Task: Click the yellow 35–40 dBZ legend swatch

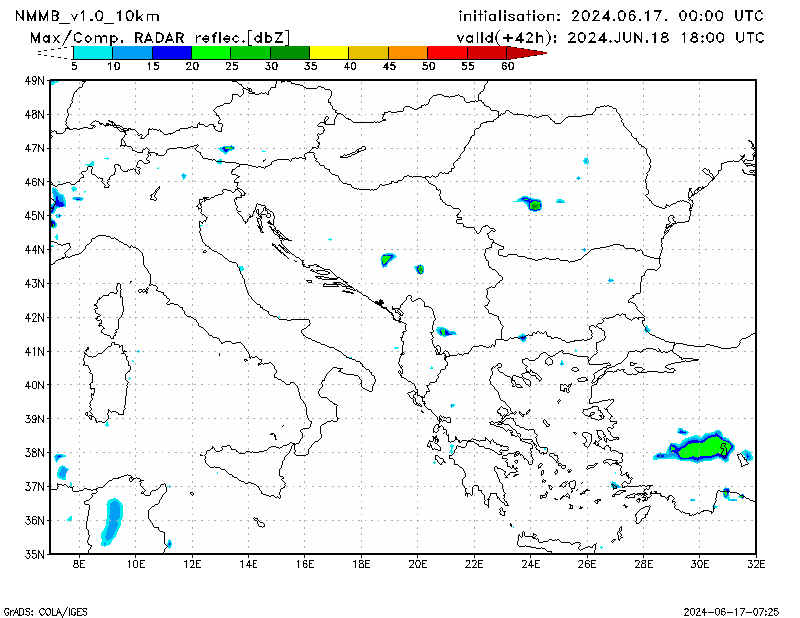Action: (329, 52)
